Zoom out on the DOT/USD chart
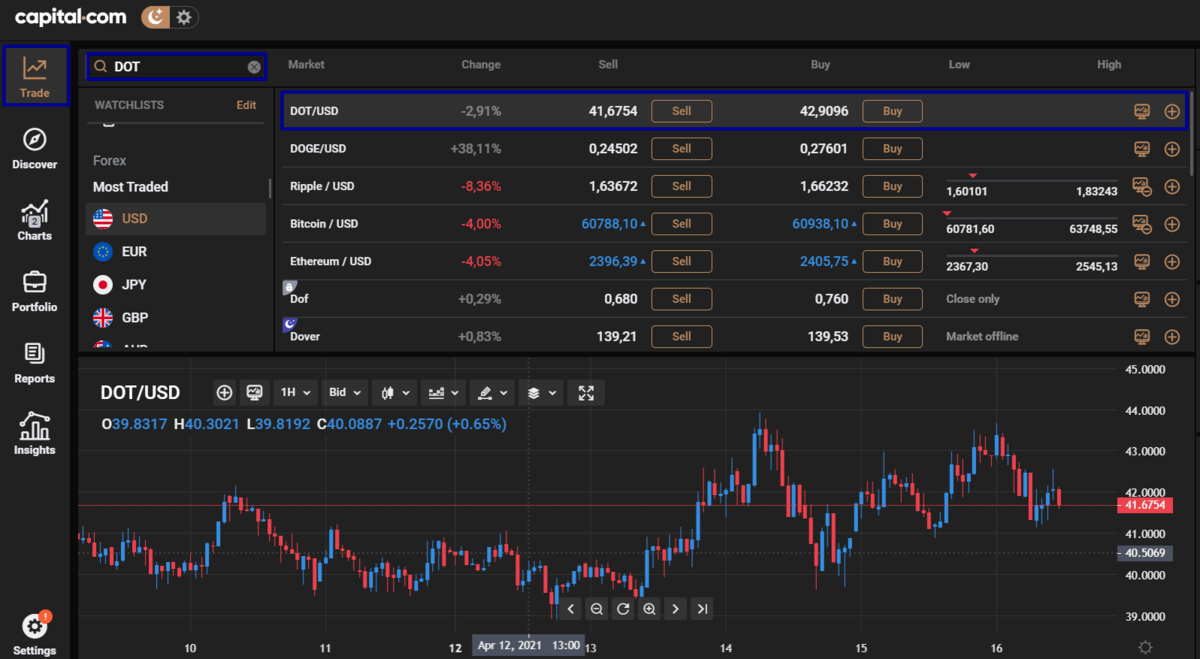1200x659 pixels. coord(597,608)
